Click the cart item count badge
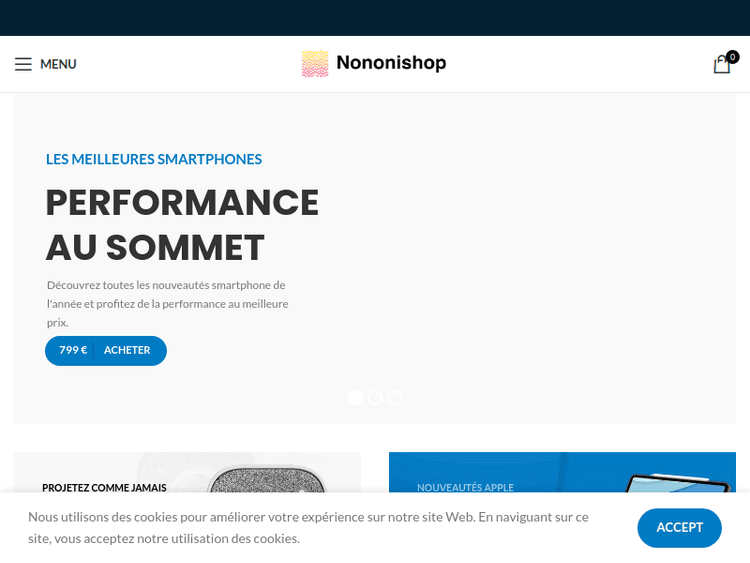750x563 pixels. [x=733, y=57]
